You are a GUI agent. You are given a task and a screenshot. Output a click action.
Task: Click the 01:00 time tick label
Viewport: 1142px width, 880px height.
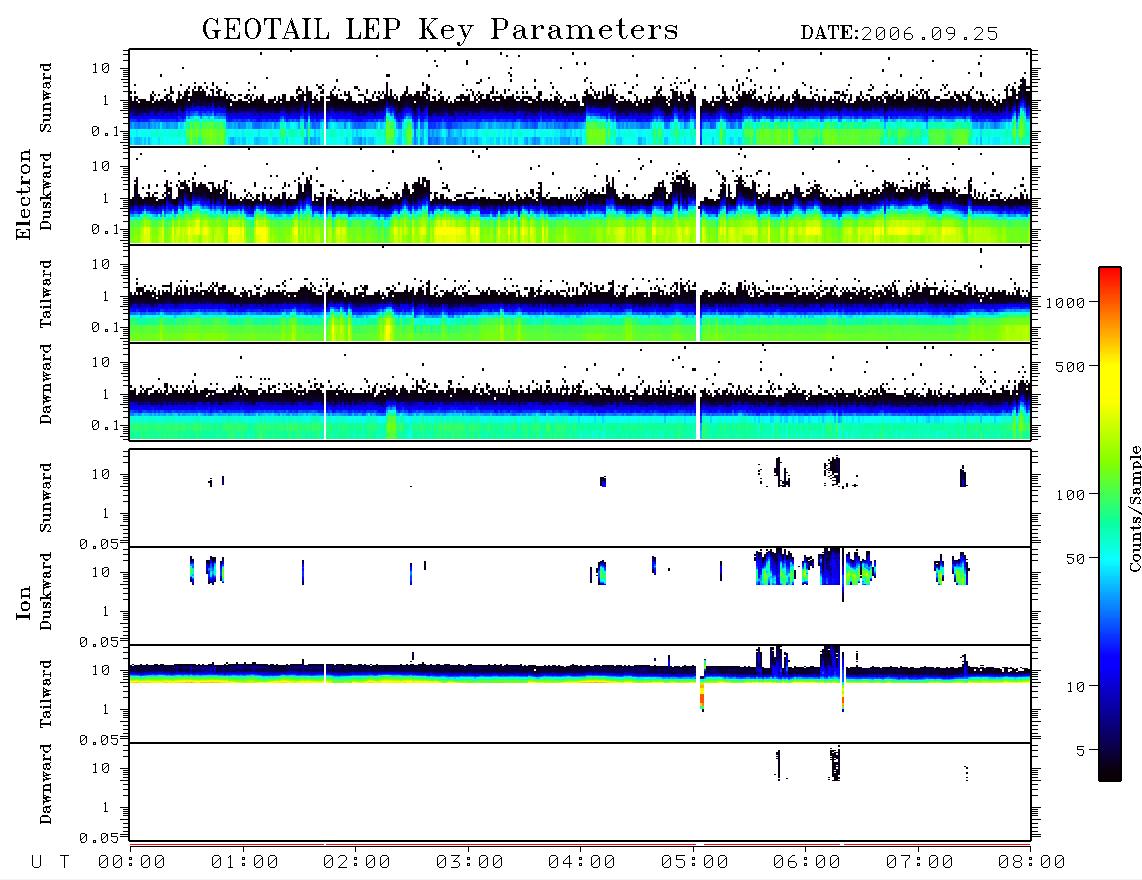(x=245, y=863)
